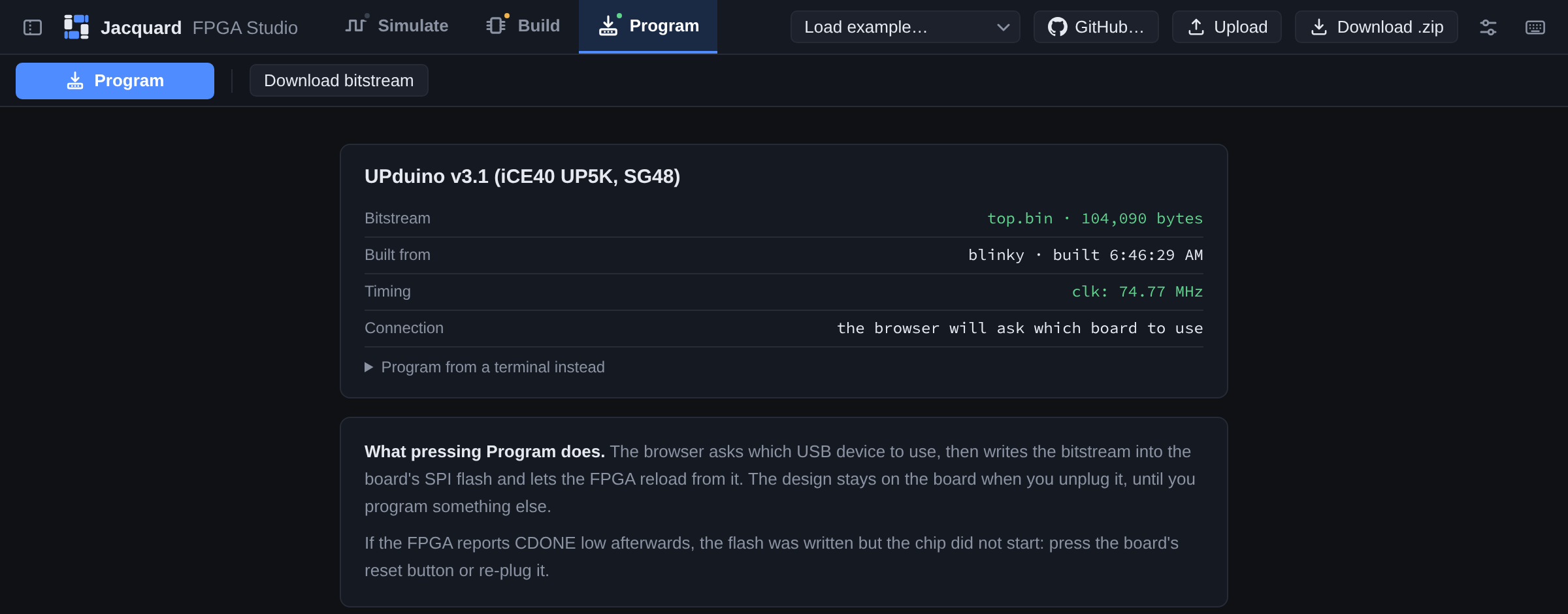
Task: Click the clk: 74.77 MHz timing value
Action: pos(1137,291)
